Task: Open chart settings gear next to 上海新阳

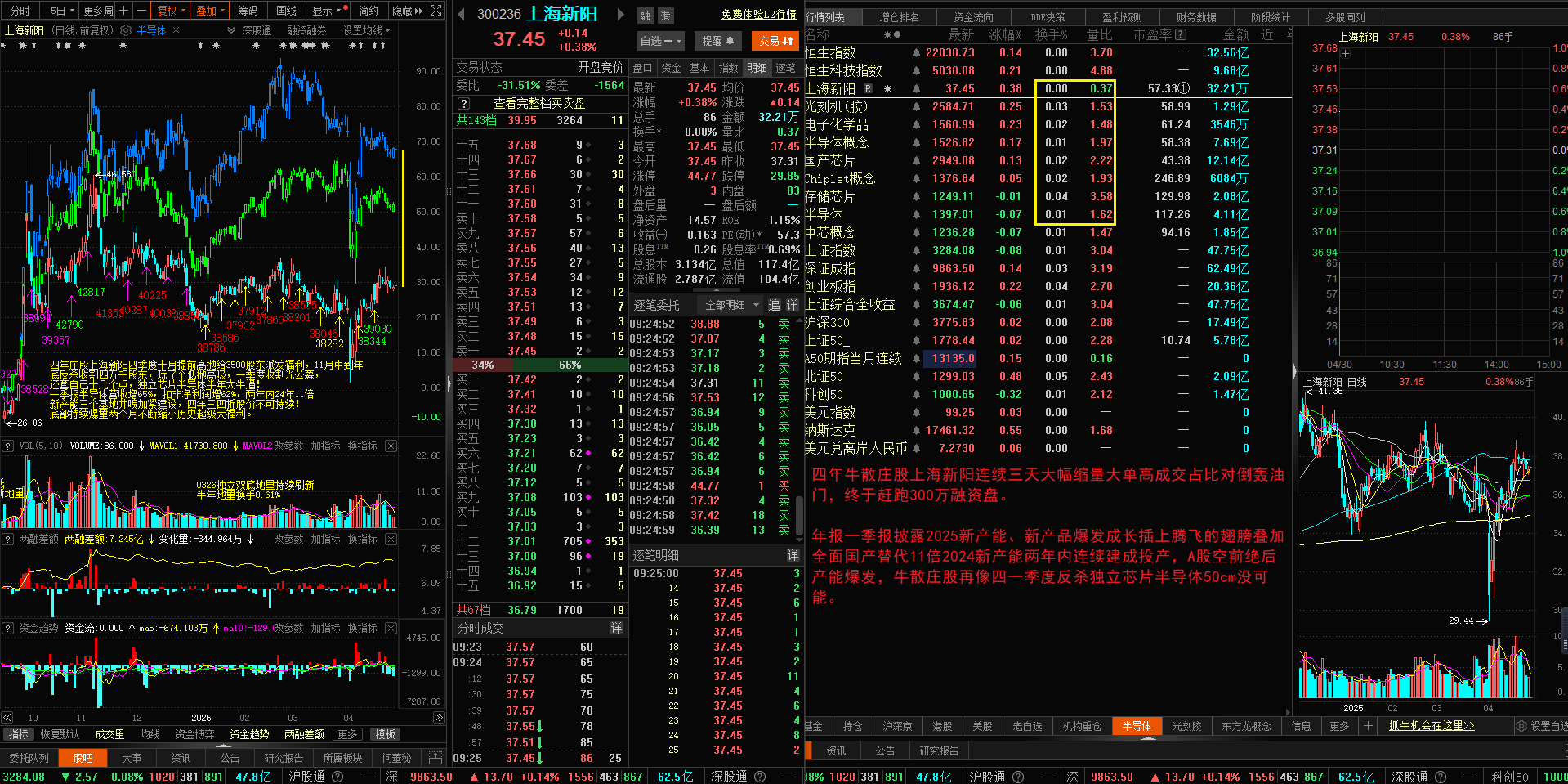Action: tap(126, 30)
